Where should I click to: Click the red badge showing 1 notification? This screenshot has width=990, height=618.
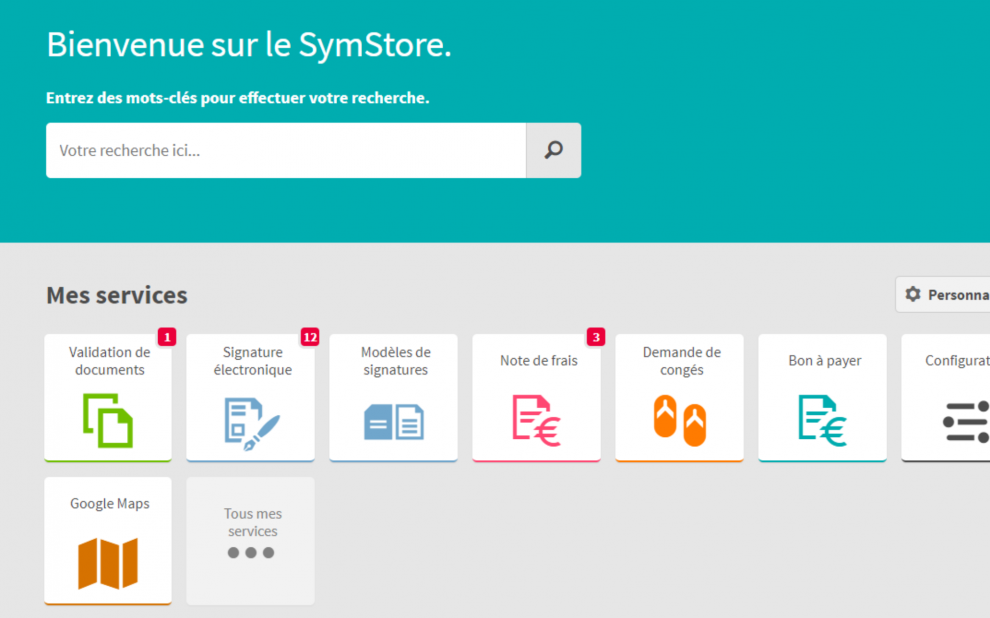167,337
